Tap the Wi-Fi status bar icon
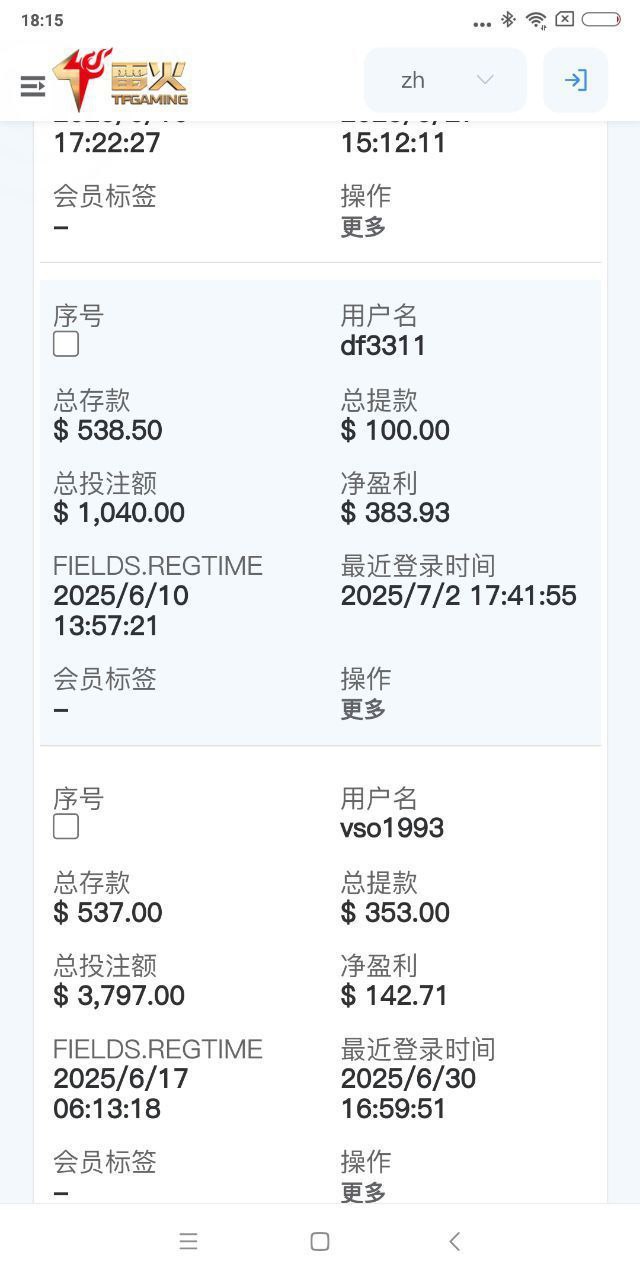 [536, 20]
